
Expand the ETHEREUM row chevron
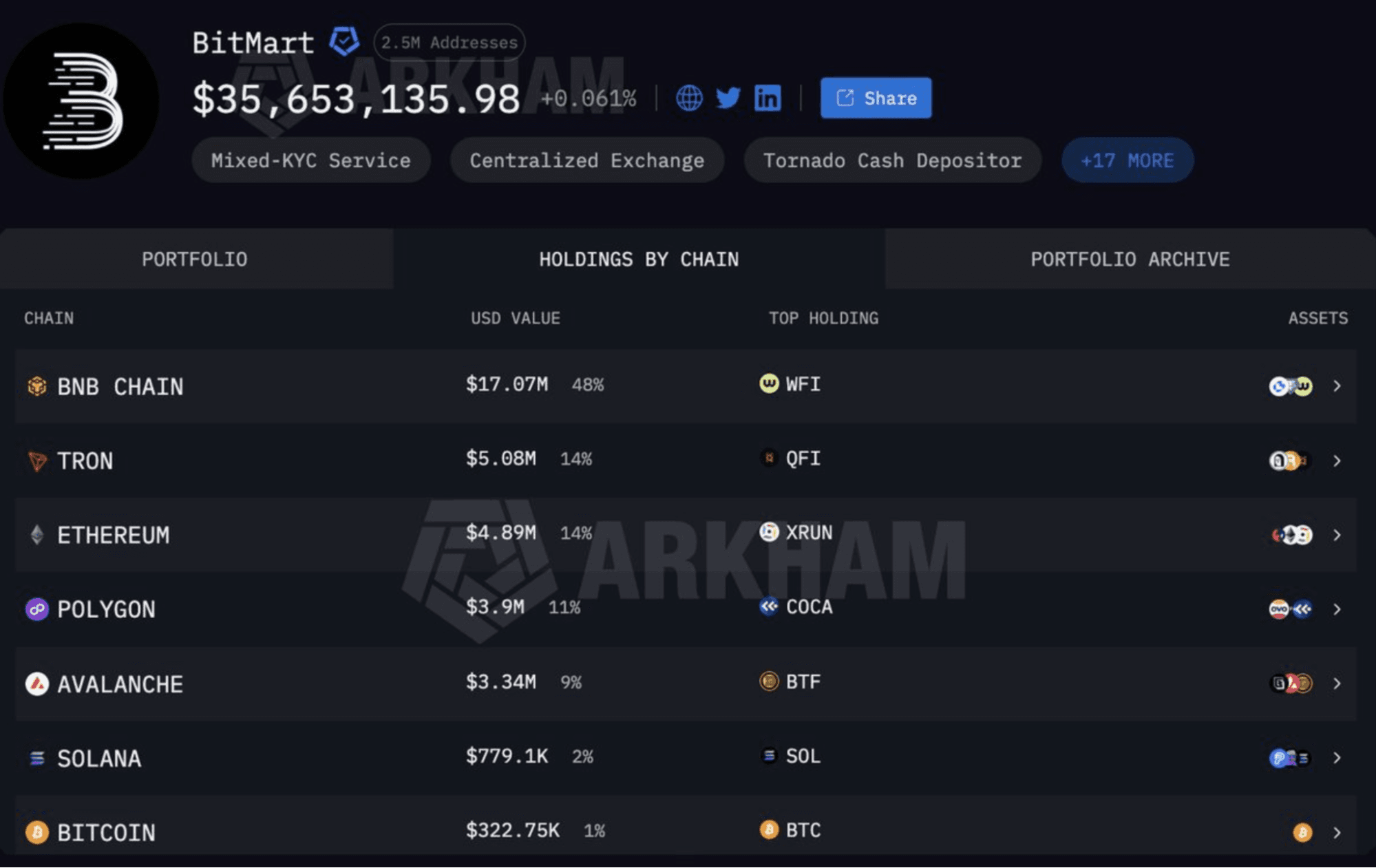click(1337, 535)
